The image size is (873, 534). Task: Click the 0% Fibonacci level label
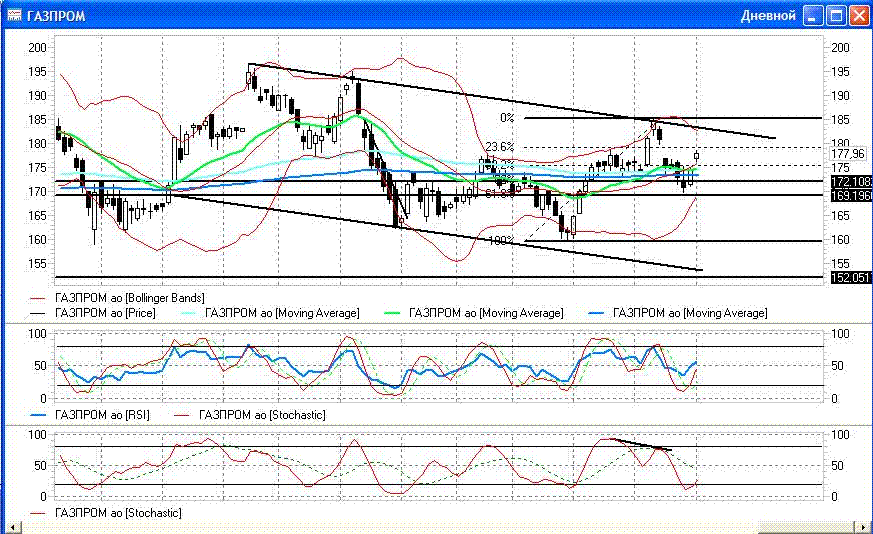[x=507, y=117]
